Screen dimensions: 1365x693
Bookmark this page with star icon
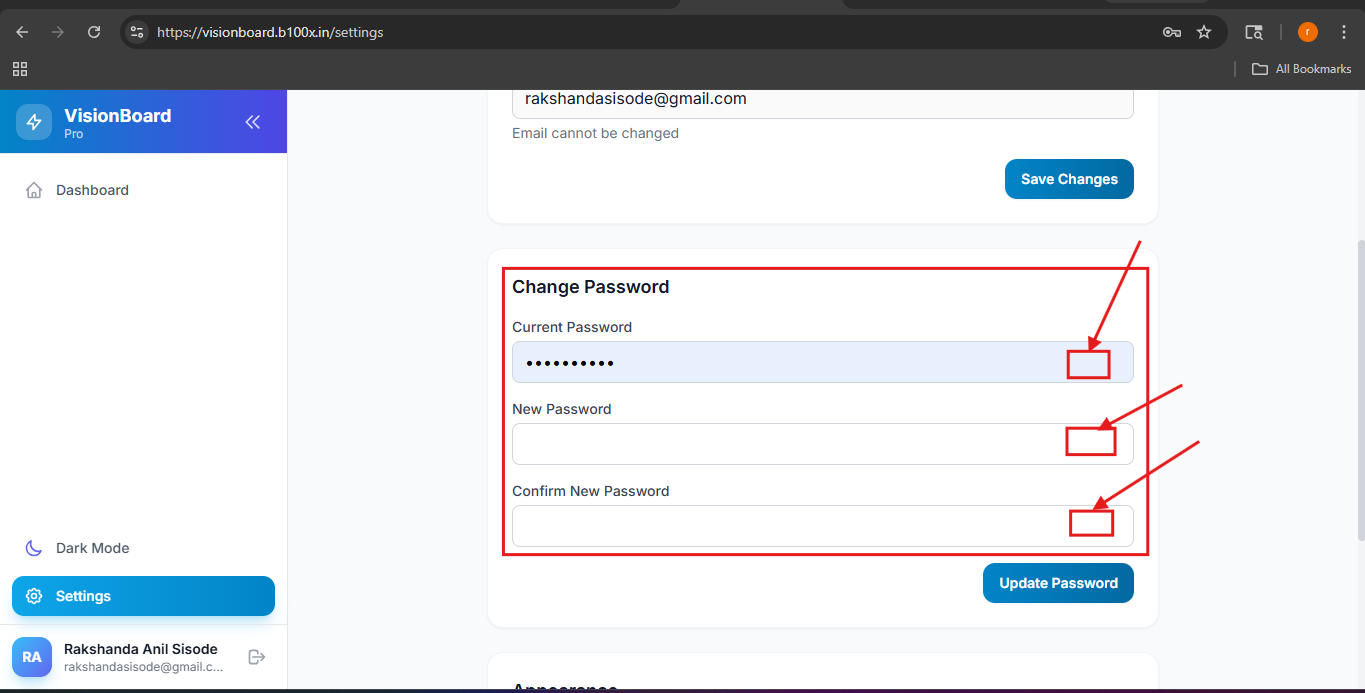1204,32
